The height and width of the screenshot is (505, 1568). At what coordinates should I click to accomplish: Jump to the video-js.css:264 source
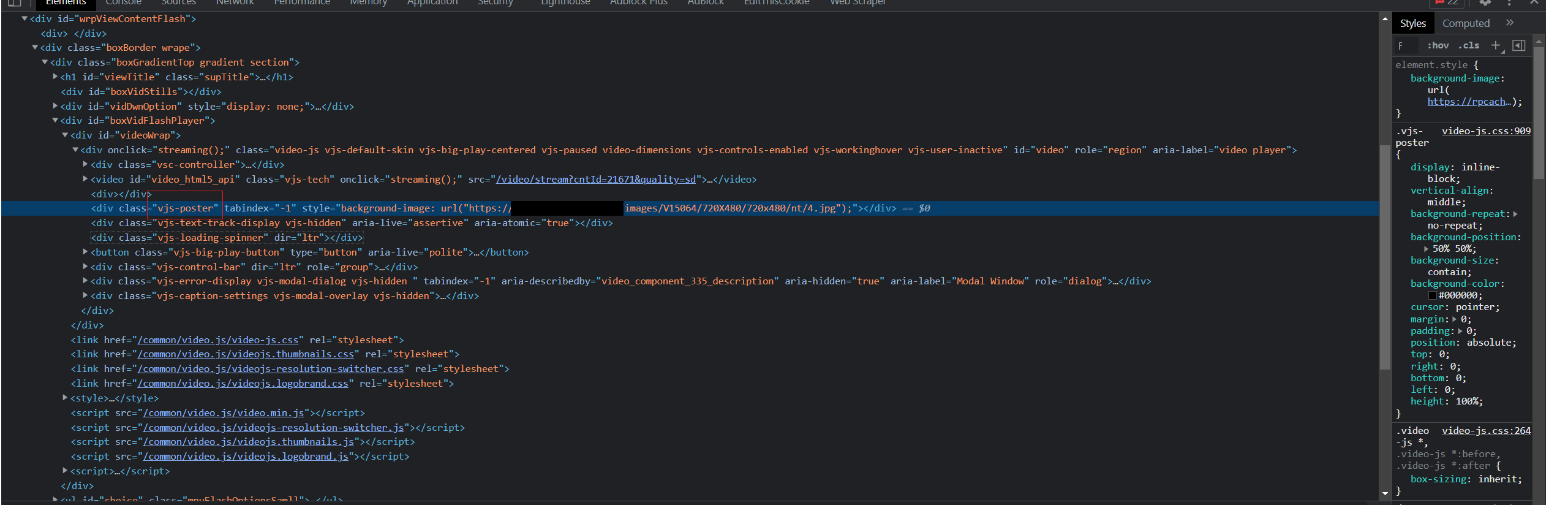point(1486,431)
